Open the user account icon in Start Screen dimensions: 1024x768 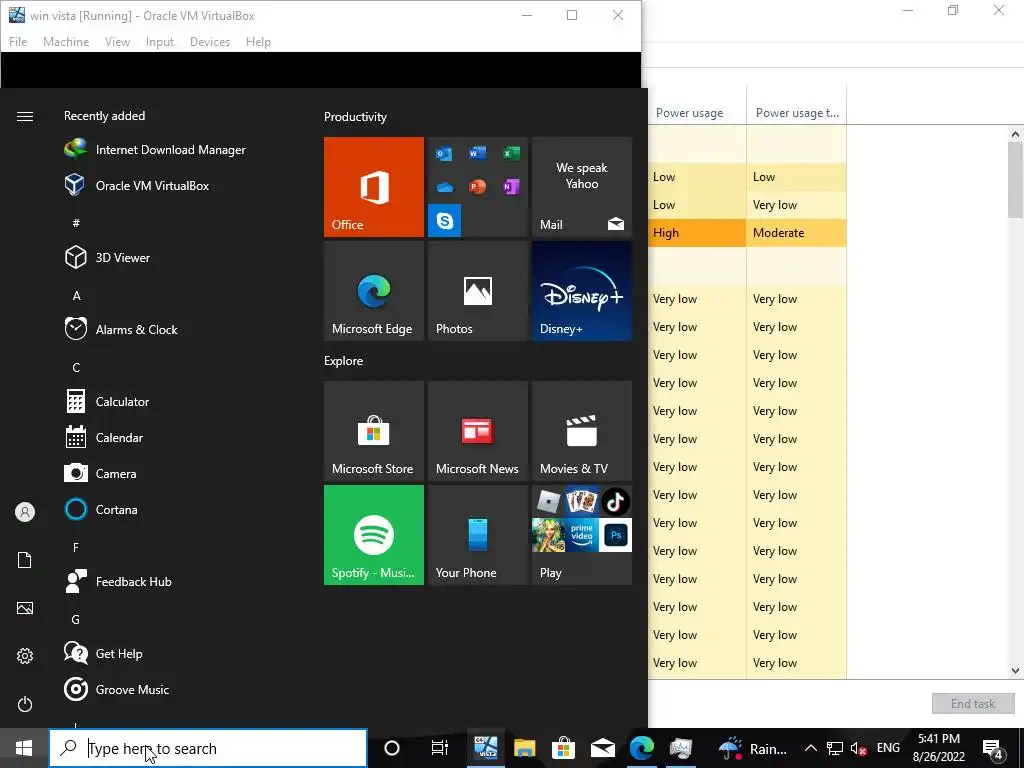pyautogui.click(x=25, y=512)
